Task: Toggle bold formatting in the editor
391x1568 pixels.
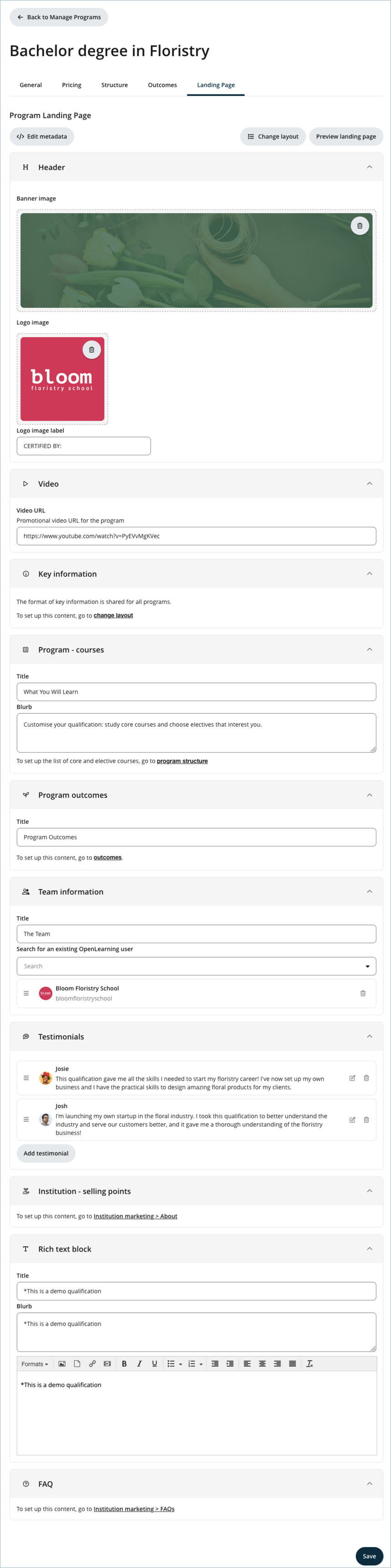Action: click(124, 1363)
